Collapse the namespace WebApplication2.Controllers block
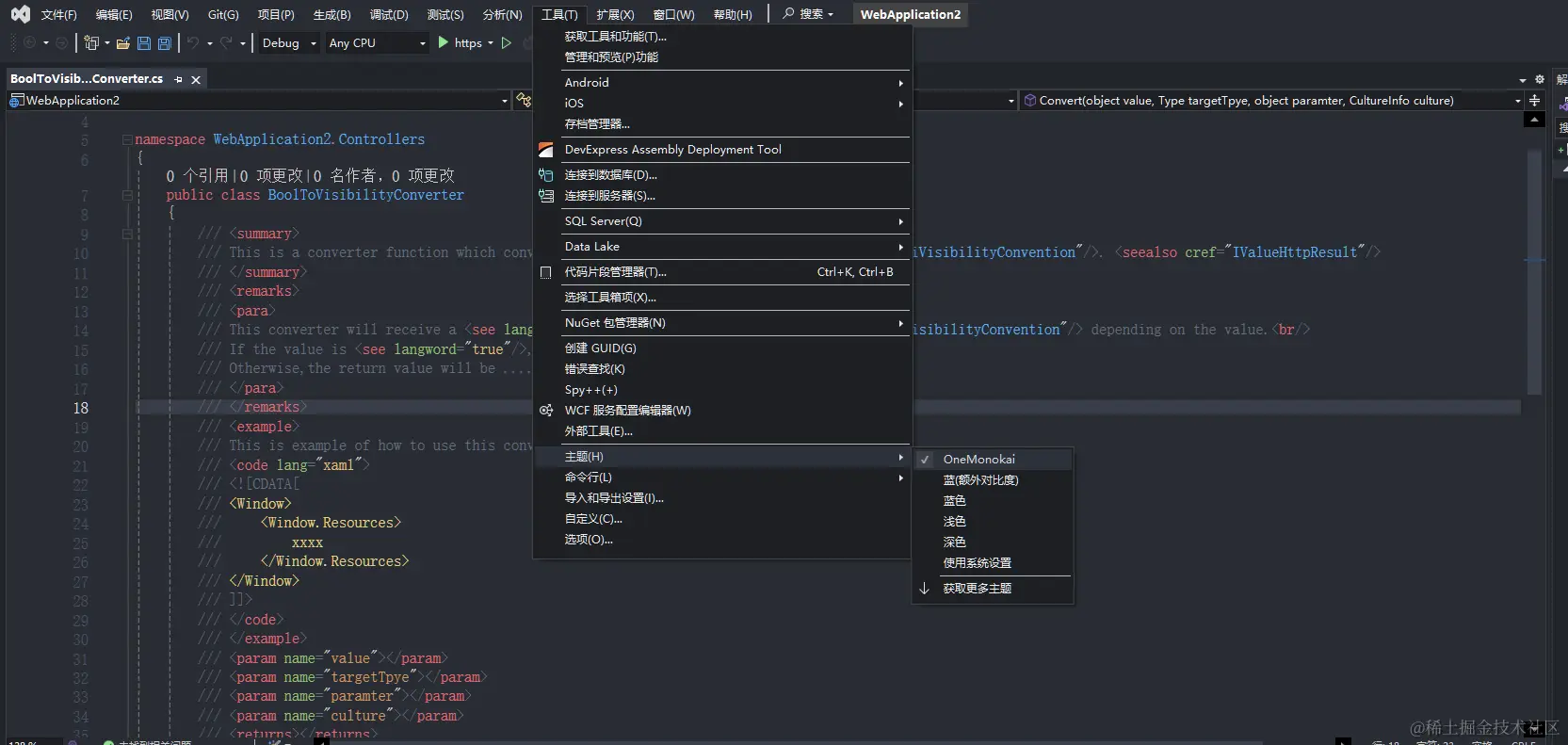 pos(126,139)
